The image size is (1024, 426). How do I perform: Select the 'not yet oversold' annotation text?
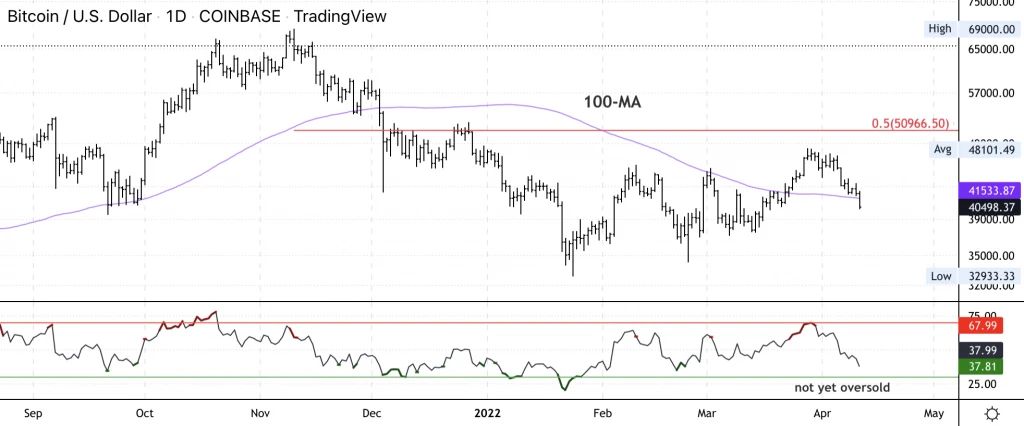tap(842, 387)
